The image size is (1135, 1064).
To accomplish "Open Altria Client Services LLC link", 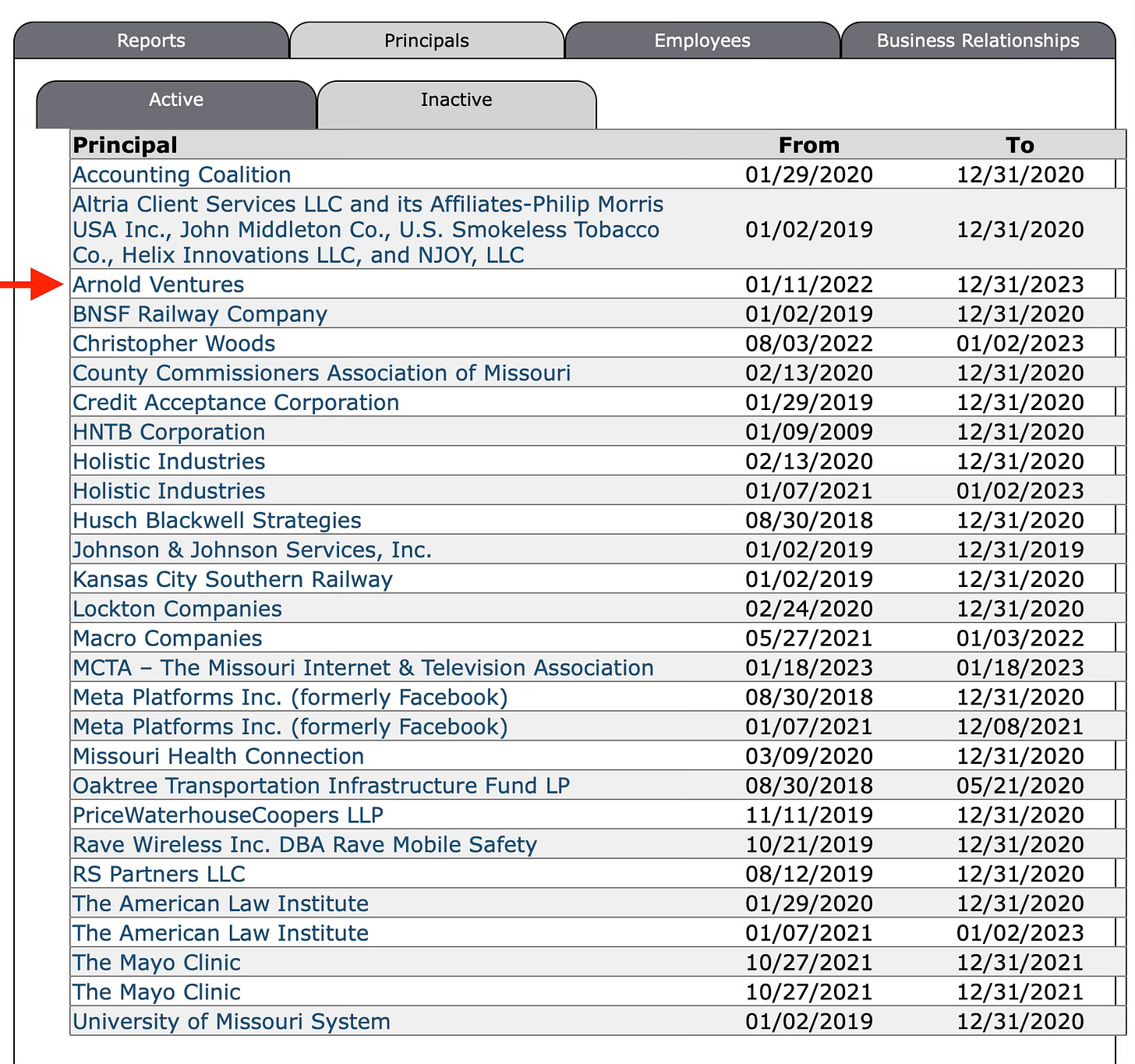I will tap(368, 230).
